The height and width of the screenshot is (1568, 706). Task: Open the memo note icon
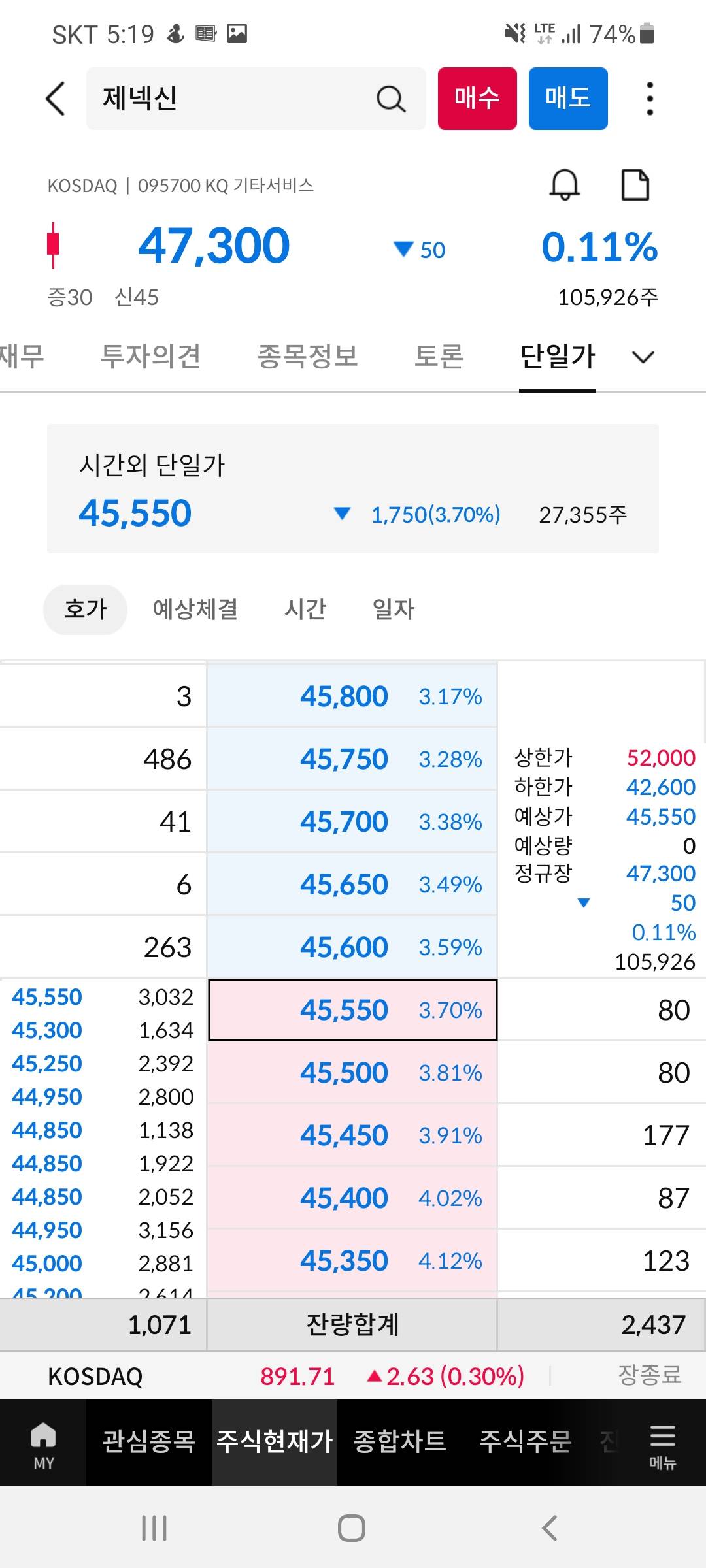pos(635,185)
